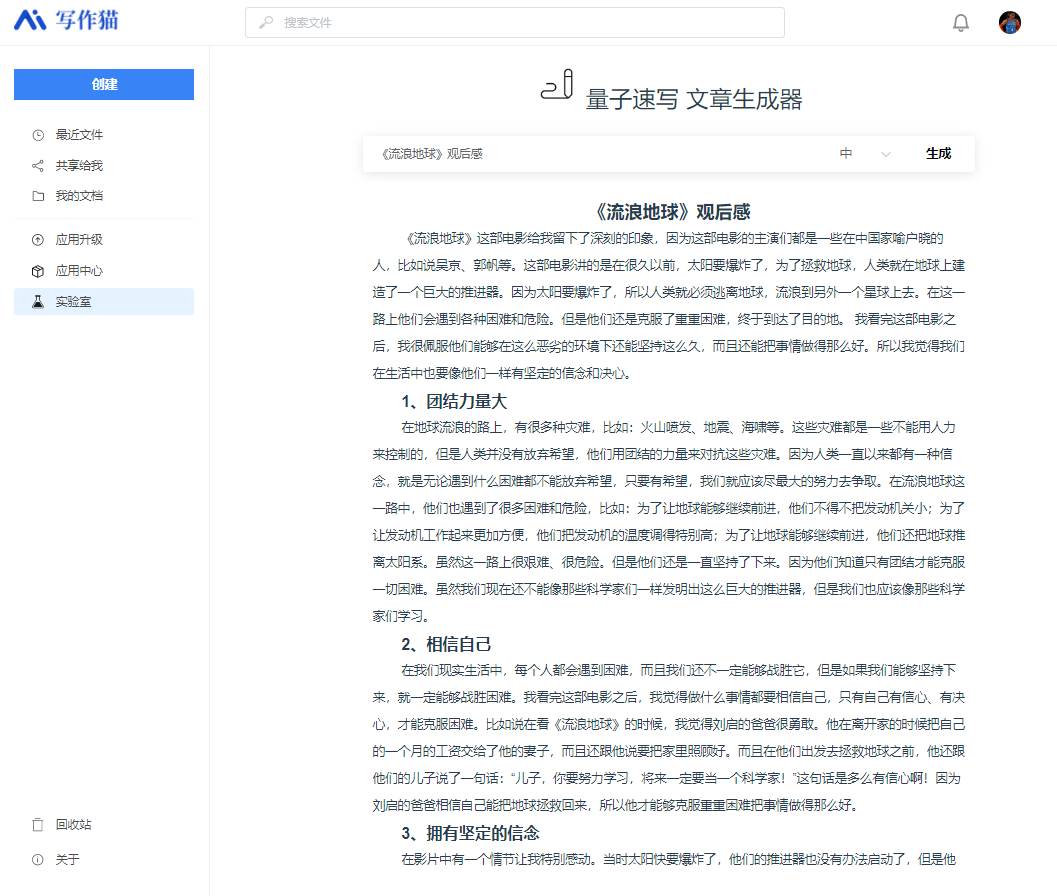Click the cube icon for 应用中心
Viewport: 1057px width, 896px height.
click(x=38, y=271)
